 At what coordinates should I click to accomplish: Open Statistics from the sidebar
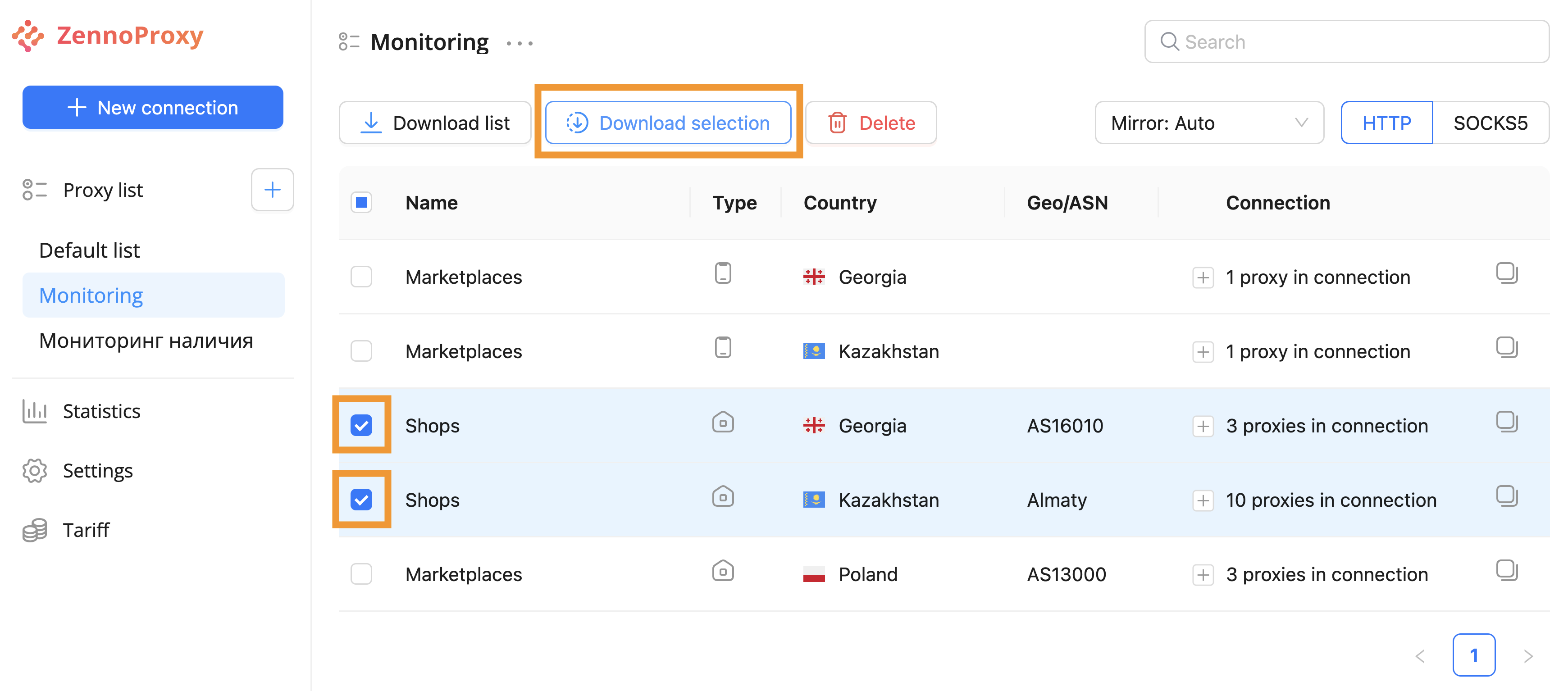101,411
